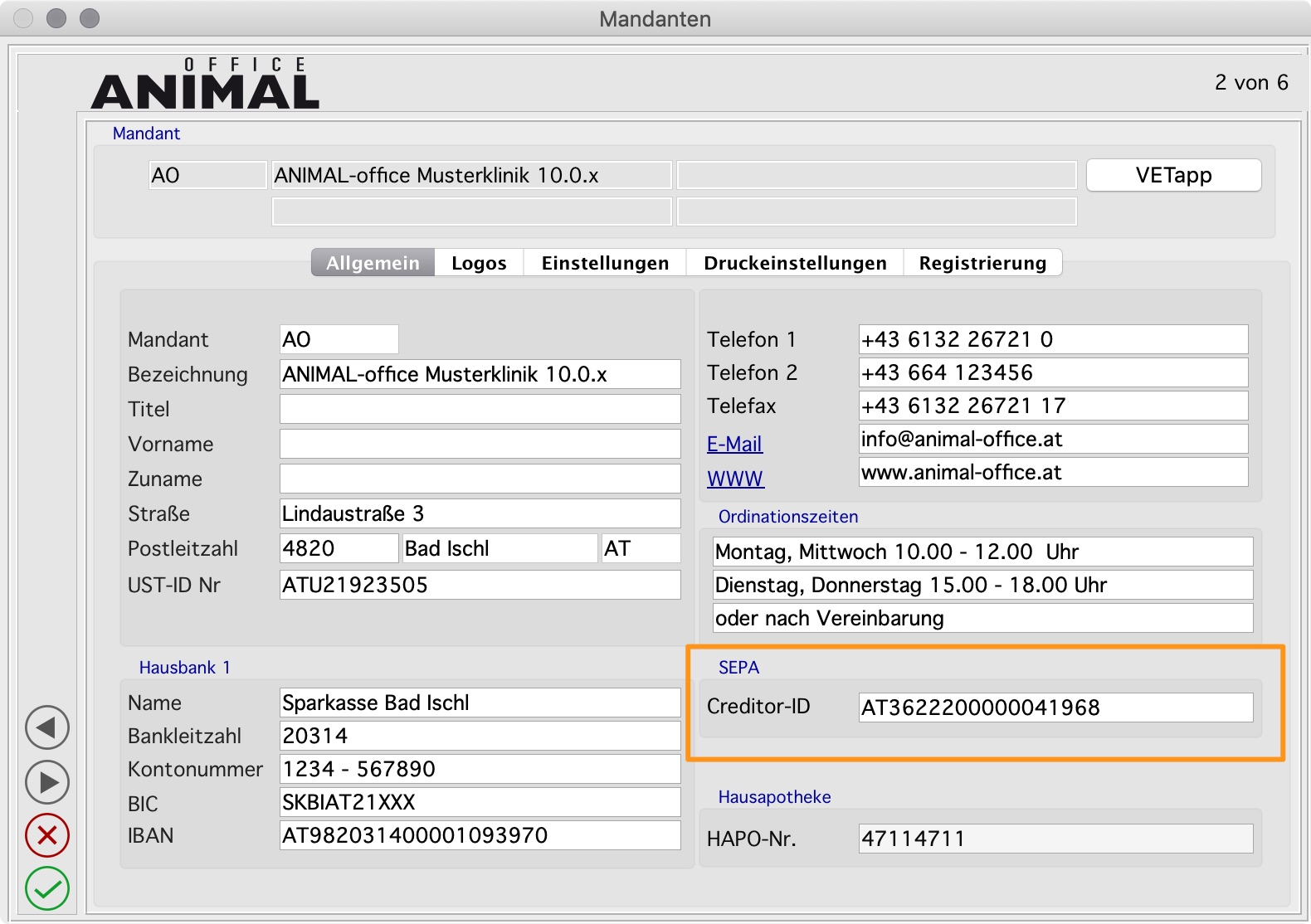
Task: Click the E-Mail link label
Action: (x=734, y=444)
